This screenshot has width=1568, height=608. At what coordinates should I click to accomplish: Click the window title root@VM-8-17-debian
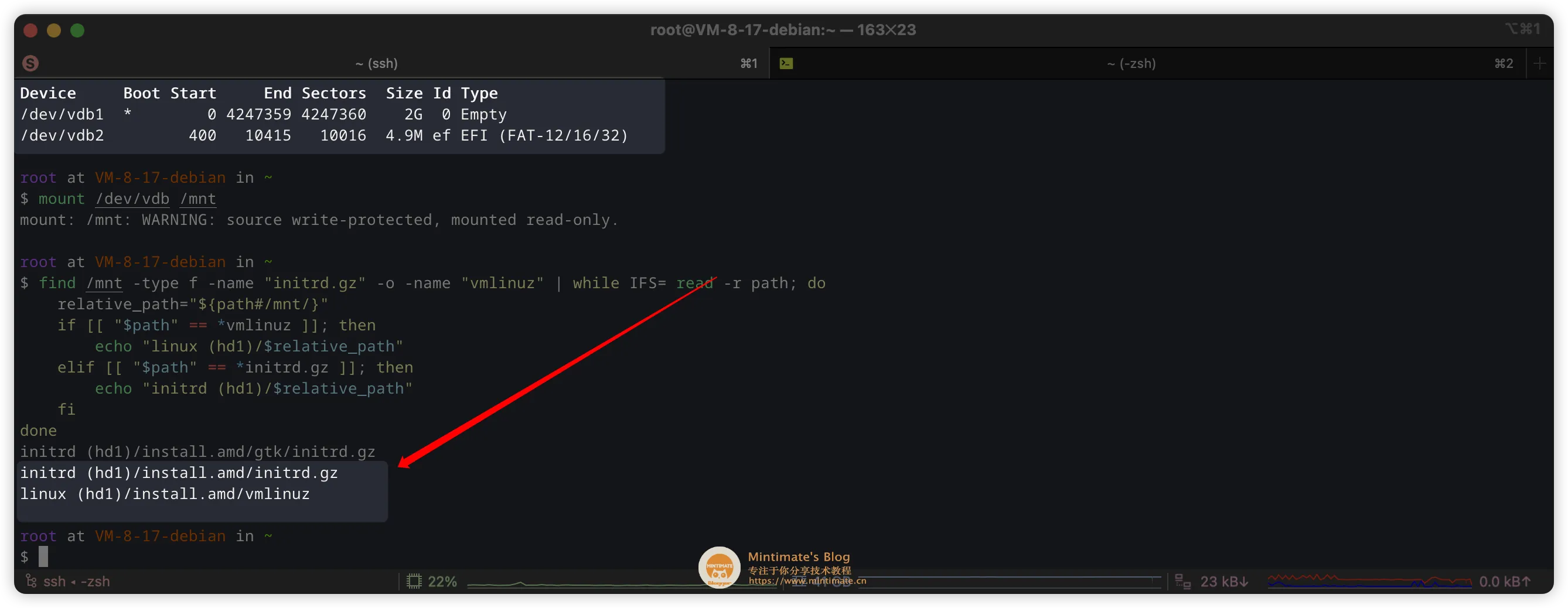783,30
